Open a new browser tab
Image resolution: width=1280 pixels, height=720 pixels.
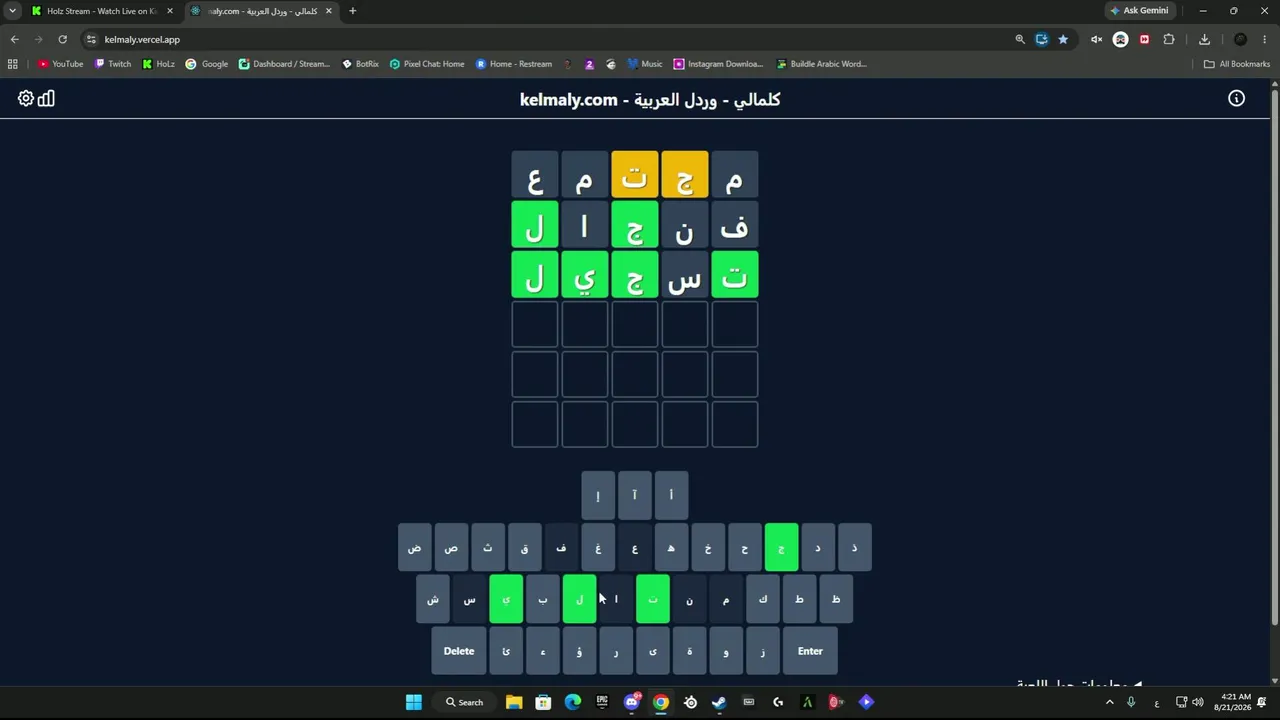tap(352, 11)
